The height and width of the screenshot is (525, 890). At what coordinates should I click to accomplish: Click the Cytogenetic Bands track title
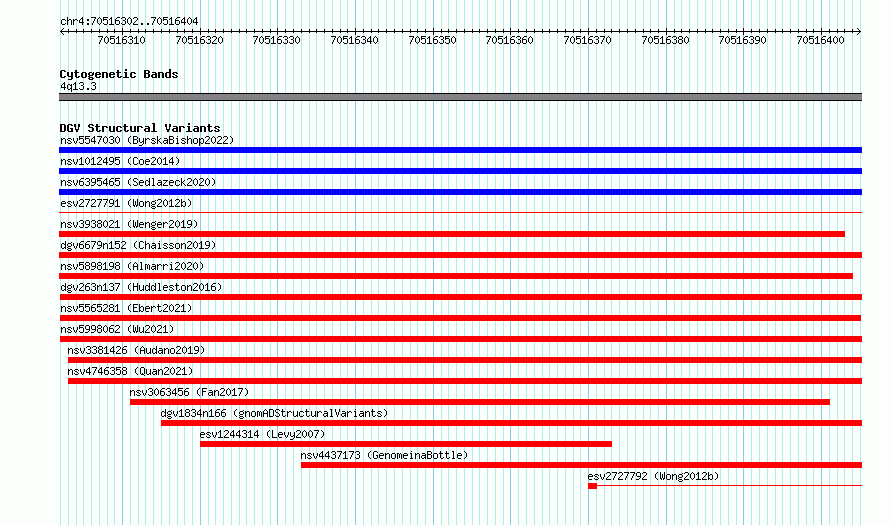coord(119,74)
